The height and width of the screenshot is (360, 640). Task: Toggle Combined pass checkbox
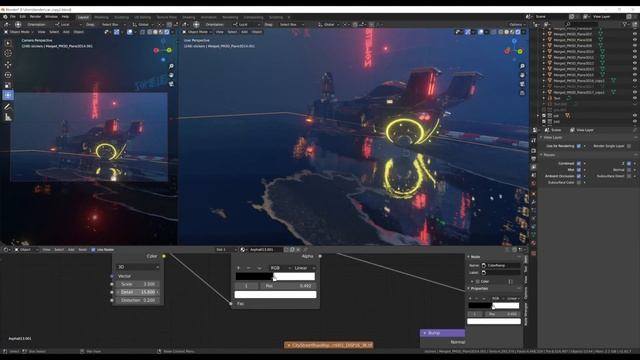pyautogui.click(x=579, y=164)
